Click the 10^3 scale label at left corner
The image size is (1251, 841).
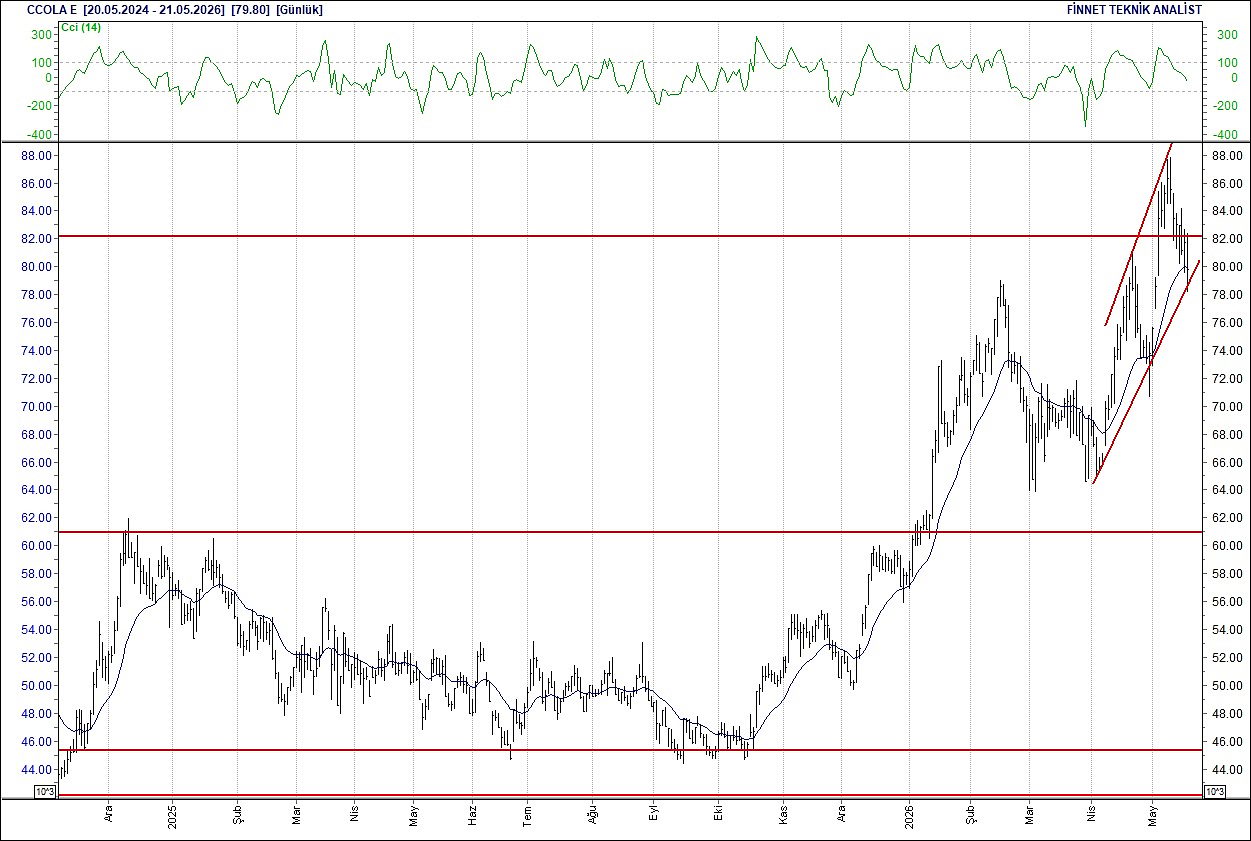pyautogui.click(x=45, y=792)
